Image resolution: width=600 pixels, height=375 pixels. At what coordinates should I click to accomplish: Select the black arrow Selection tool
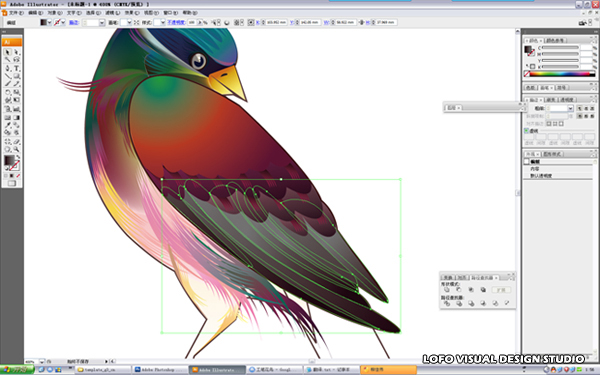point(7,52)
